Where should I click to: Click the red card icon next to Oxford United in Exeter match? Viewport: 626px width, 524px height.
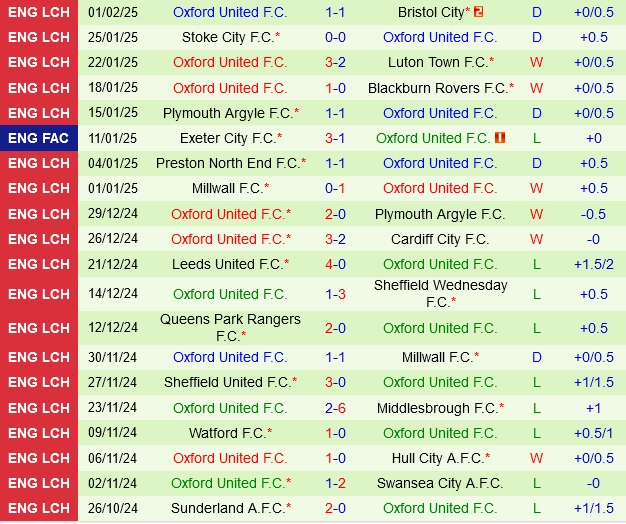[x=499, y=138]
